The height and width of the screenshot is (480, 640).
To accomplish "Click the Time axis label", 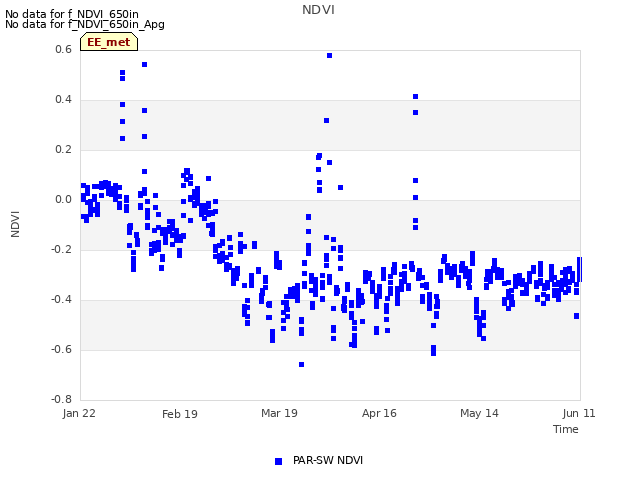I will pos(566,429).
